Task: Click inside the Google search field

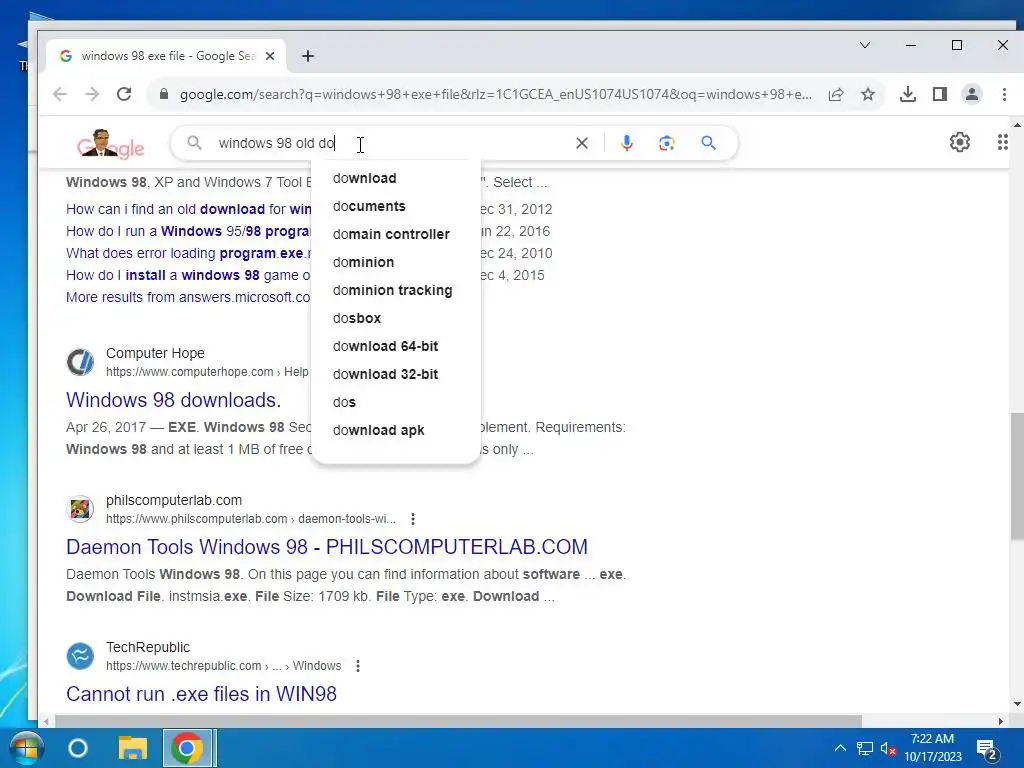Action: [x=392, y=143]
